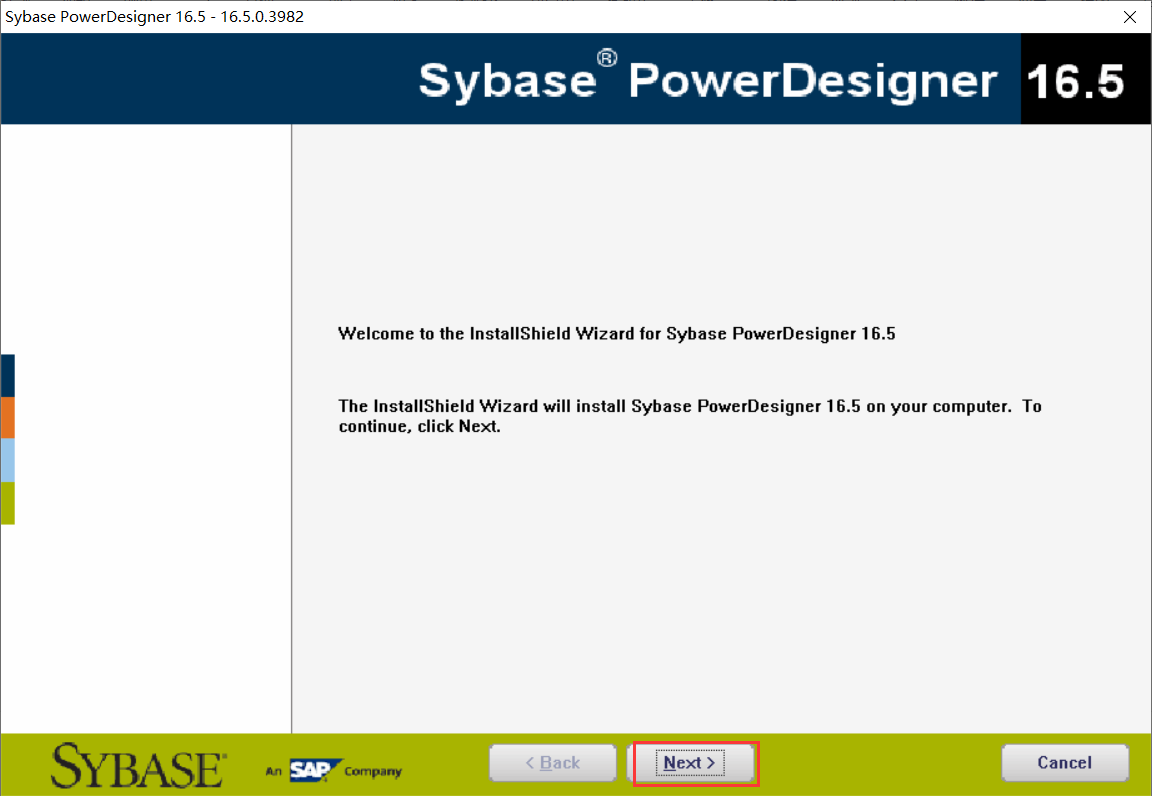This screenshot has height=796, width=1152.
Task: Click the title bar showing 16.5.0.3982
Action: [155, 16]
